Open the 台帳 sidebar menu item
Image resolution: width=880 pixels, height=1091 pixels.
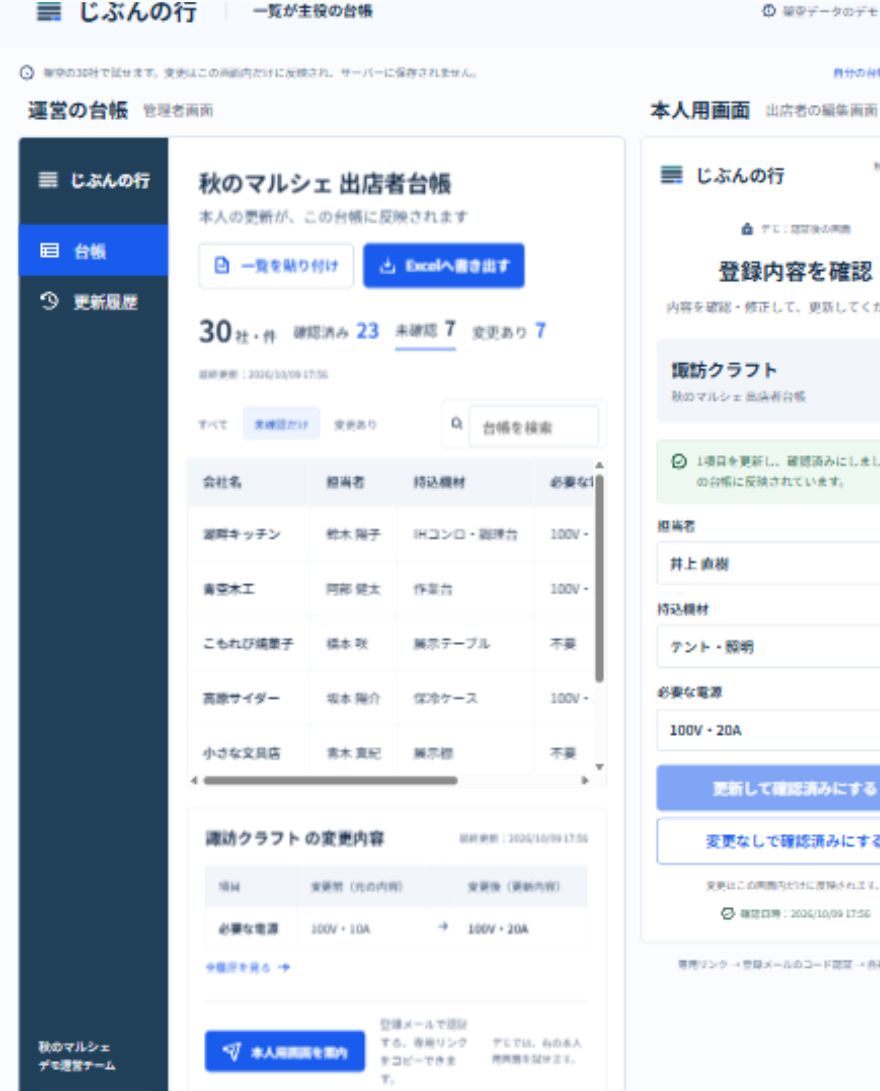[93, 250]
